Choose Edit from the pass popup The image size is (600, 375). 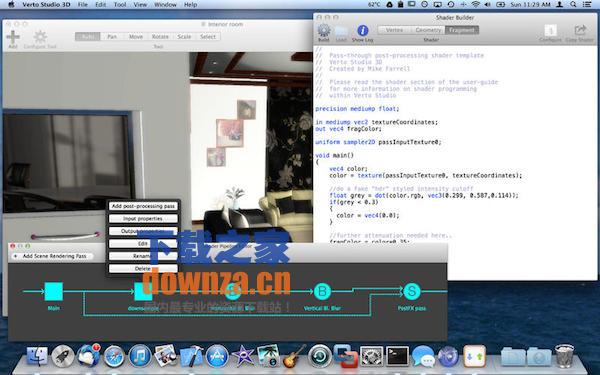[143, 243]
